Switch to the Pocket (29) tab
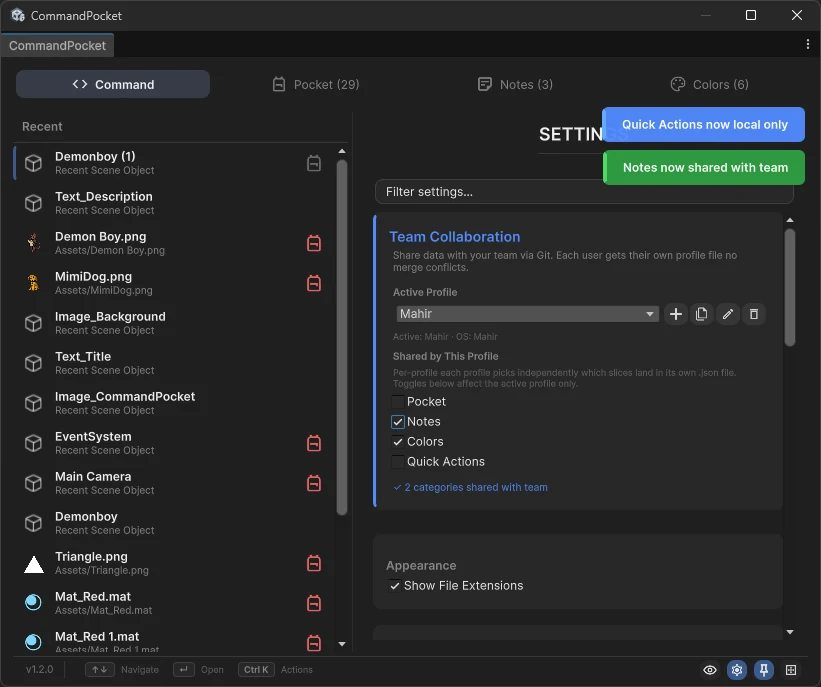 pyautogui.click(x=316, y=84)
